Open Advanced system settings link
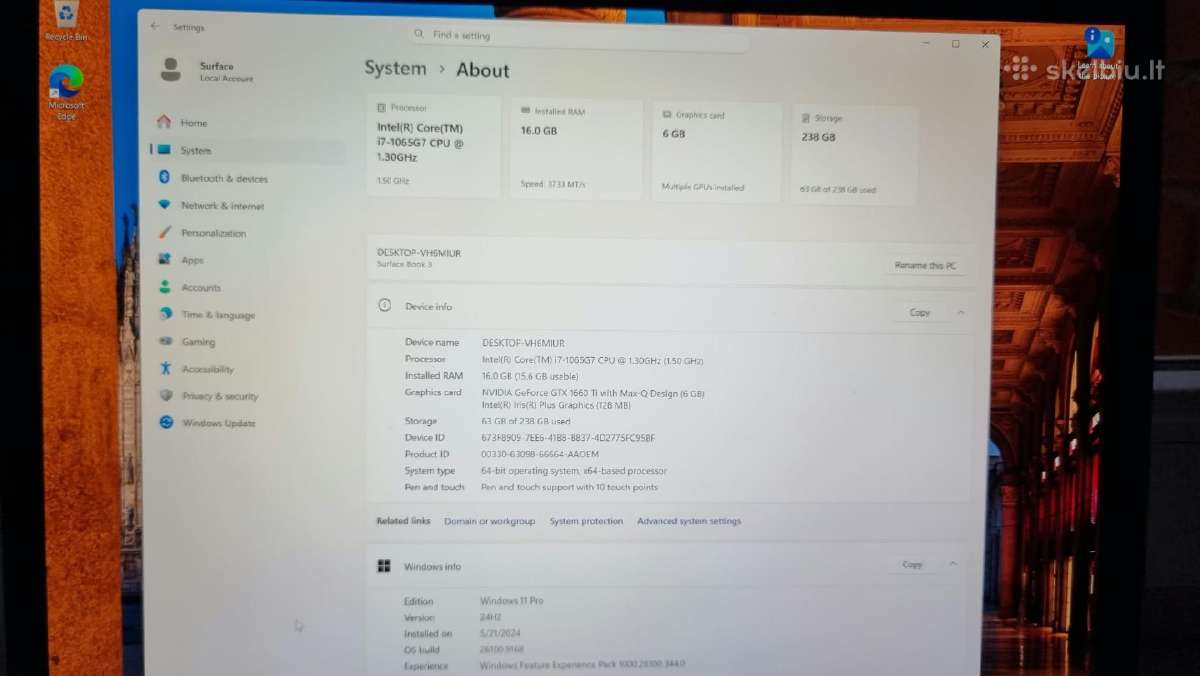 click(689, 521)
